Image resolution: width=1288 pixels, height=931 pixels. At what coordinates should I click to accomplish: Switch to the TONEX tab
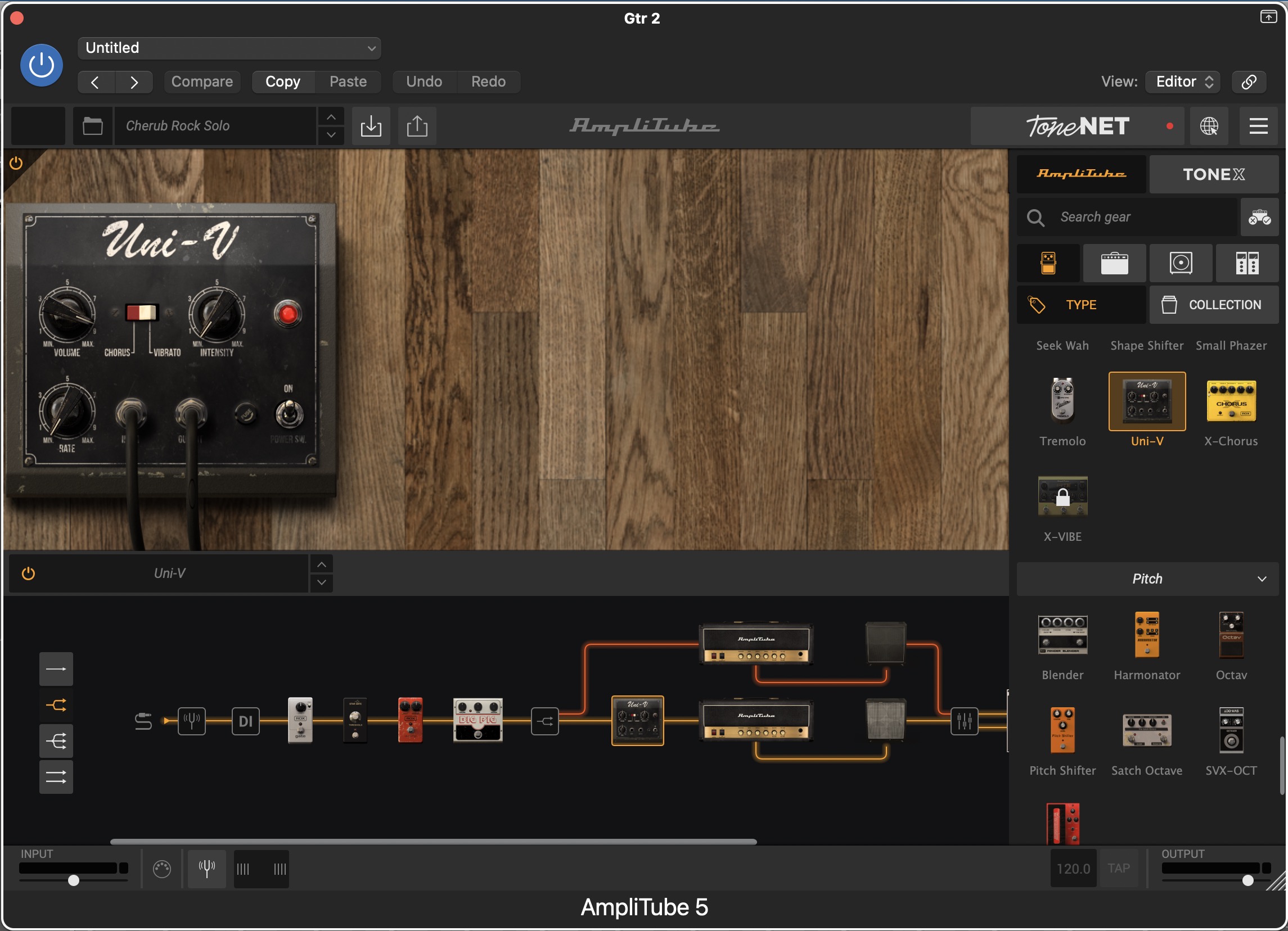(1213, 174)
